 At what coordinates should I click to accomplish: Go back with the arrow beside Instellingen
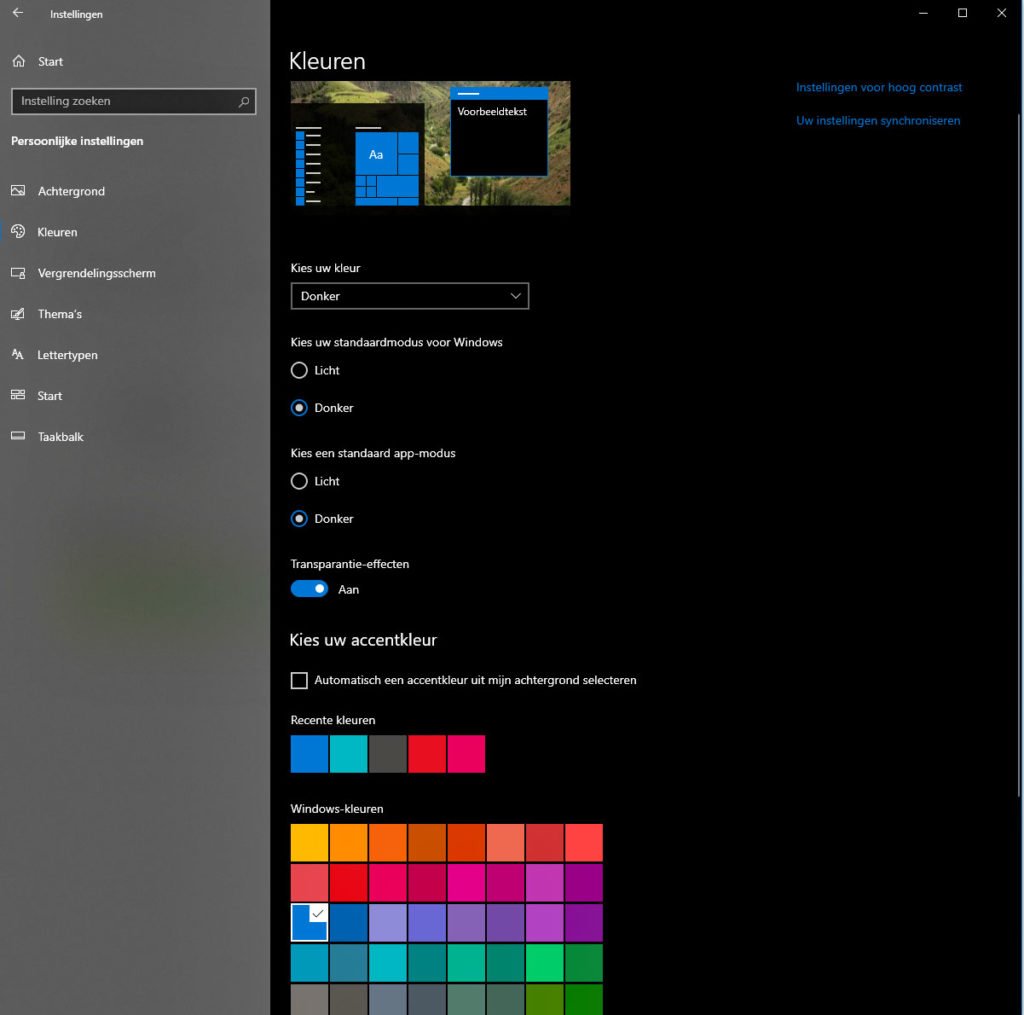pyautogui.click(x=18, y=13)
